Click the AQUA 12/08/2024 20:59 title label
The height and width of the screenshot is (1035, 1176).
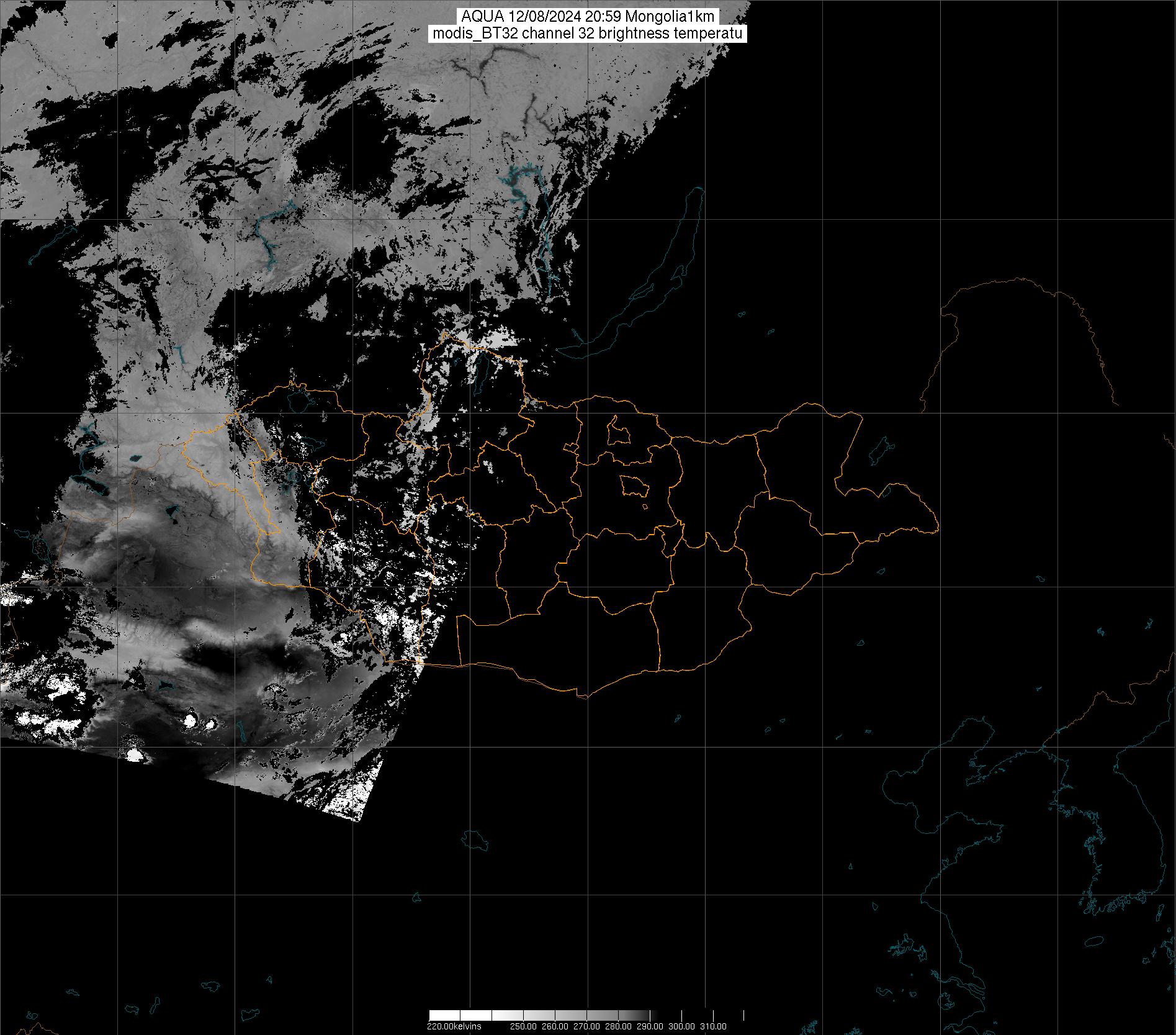click(x=587, y=17)
